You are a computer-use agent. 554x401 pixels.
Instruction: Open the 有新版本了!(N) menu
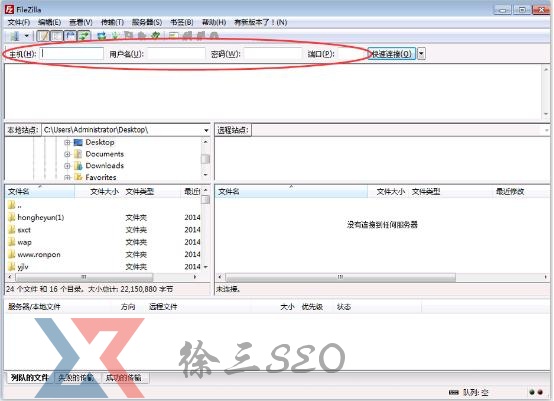coord(261,23)
